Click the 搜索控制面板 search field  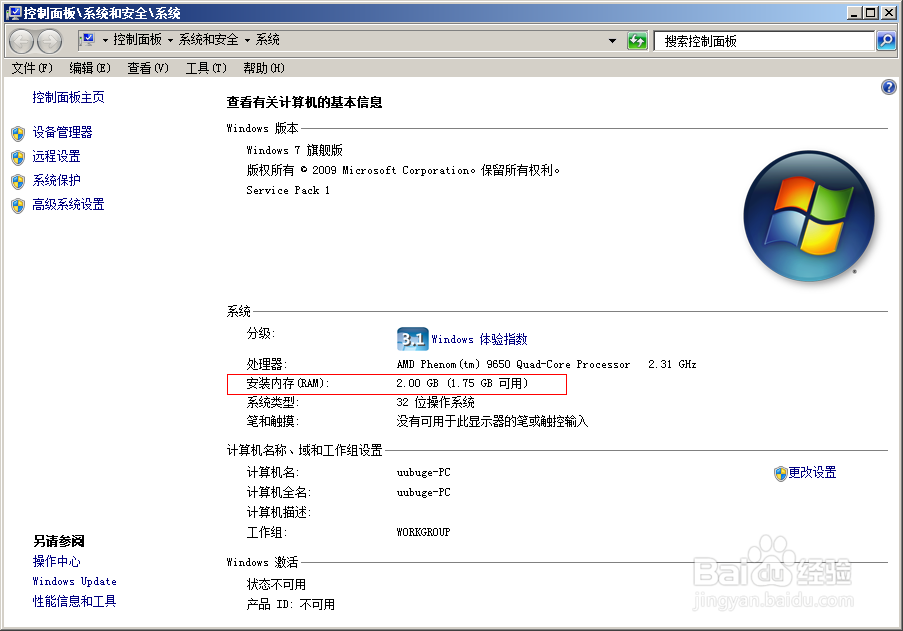click(x=764, y=41)
